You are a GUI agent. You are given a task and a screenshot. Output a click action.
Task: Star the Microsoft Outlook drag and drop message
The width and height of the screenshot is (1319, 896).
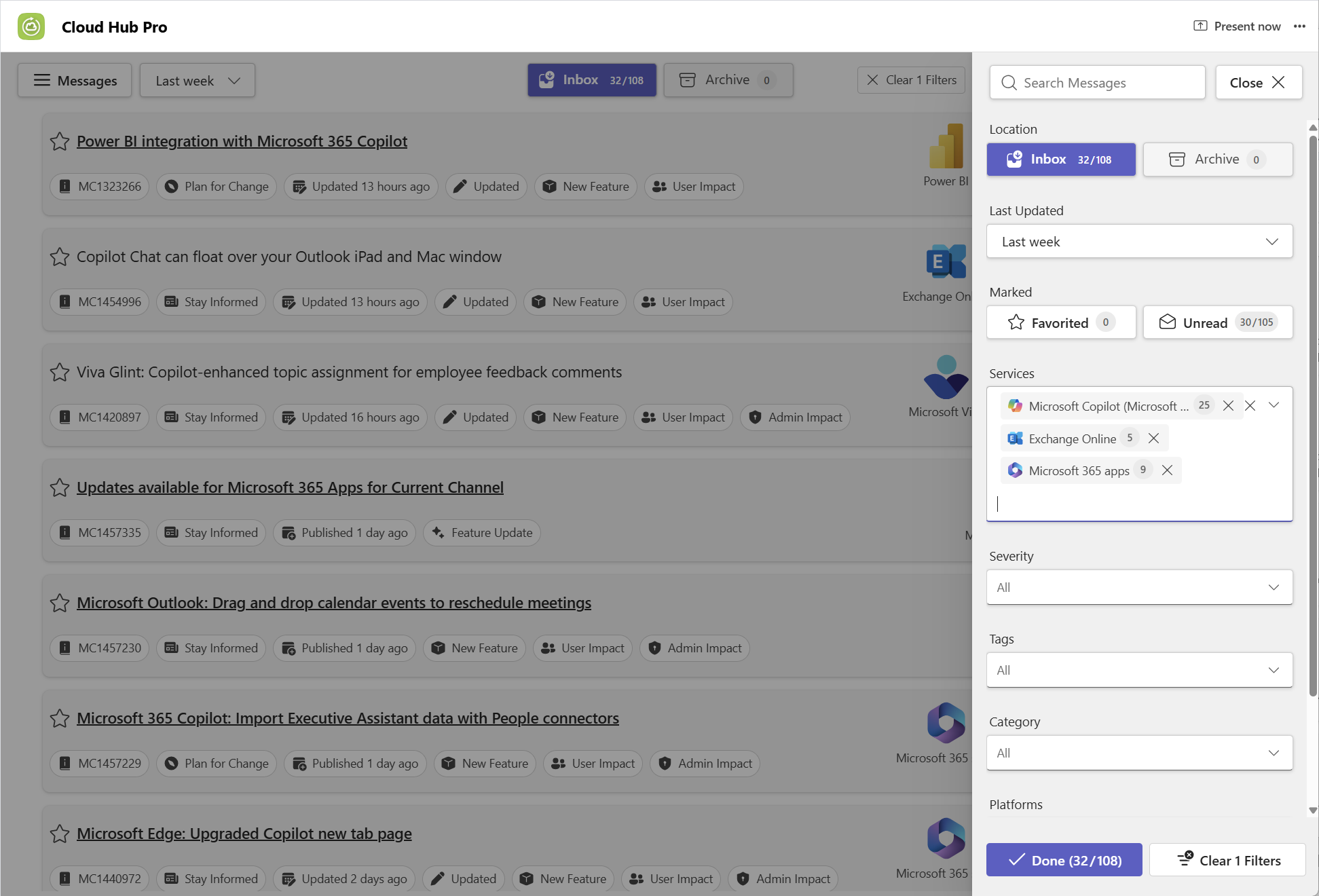pos(60,603)
